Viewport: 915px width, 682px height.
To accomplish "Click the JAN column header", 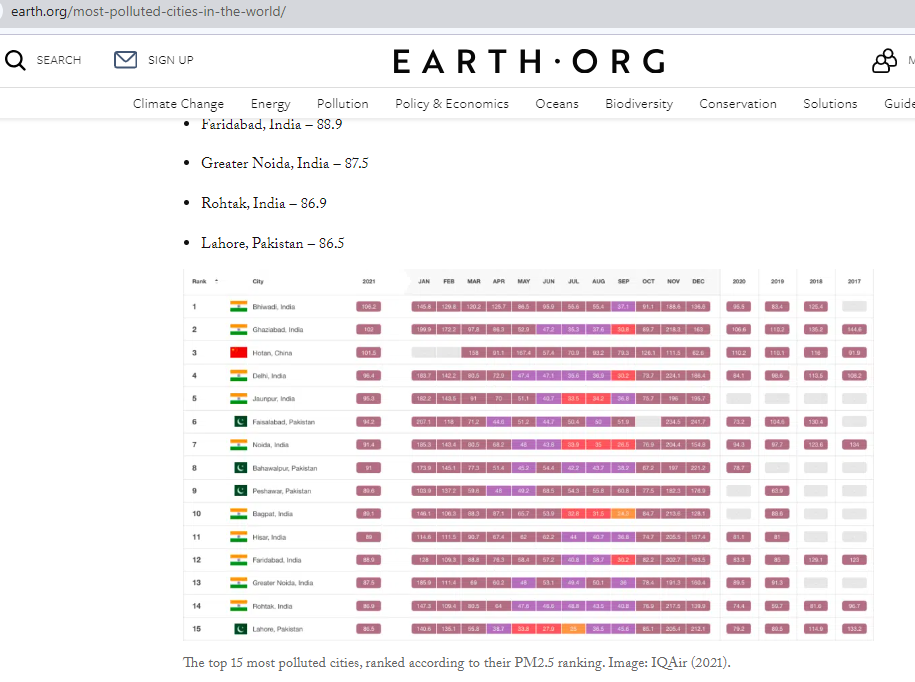I will coord(424,281).
